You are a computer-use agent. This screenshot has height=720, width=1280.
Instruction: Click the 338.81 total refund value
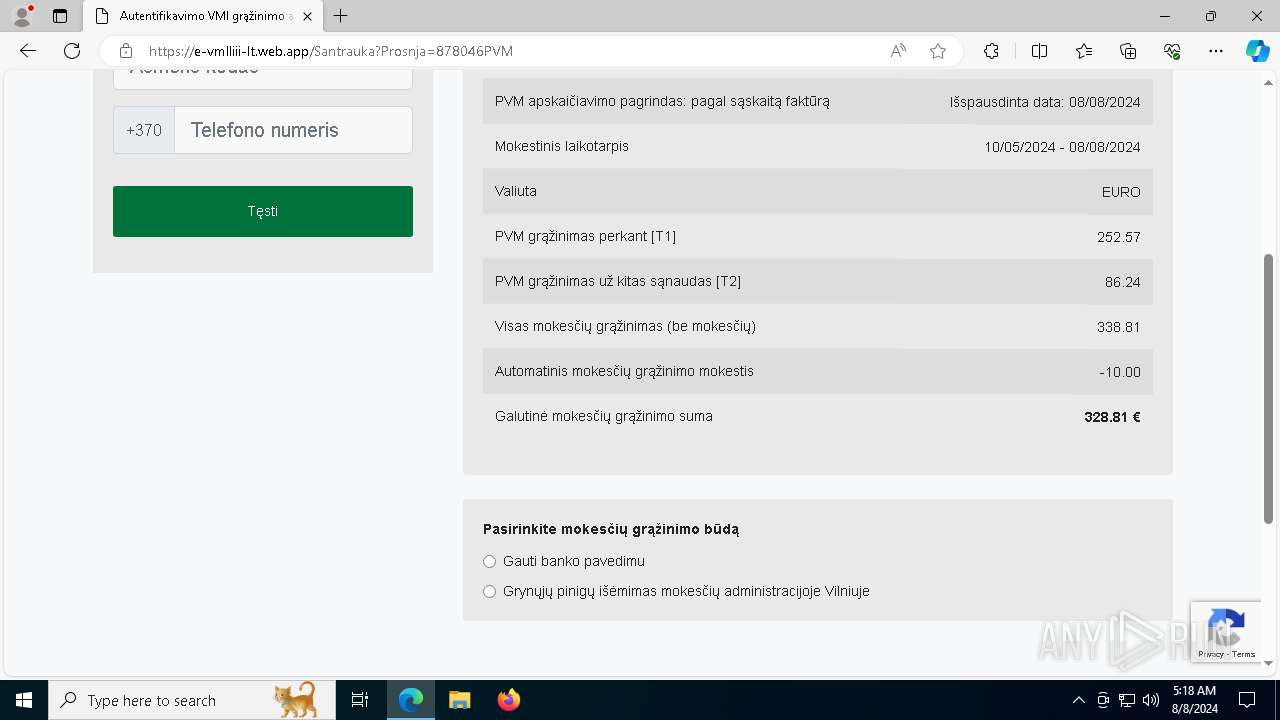1119,327
